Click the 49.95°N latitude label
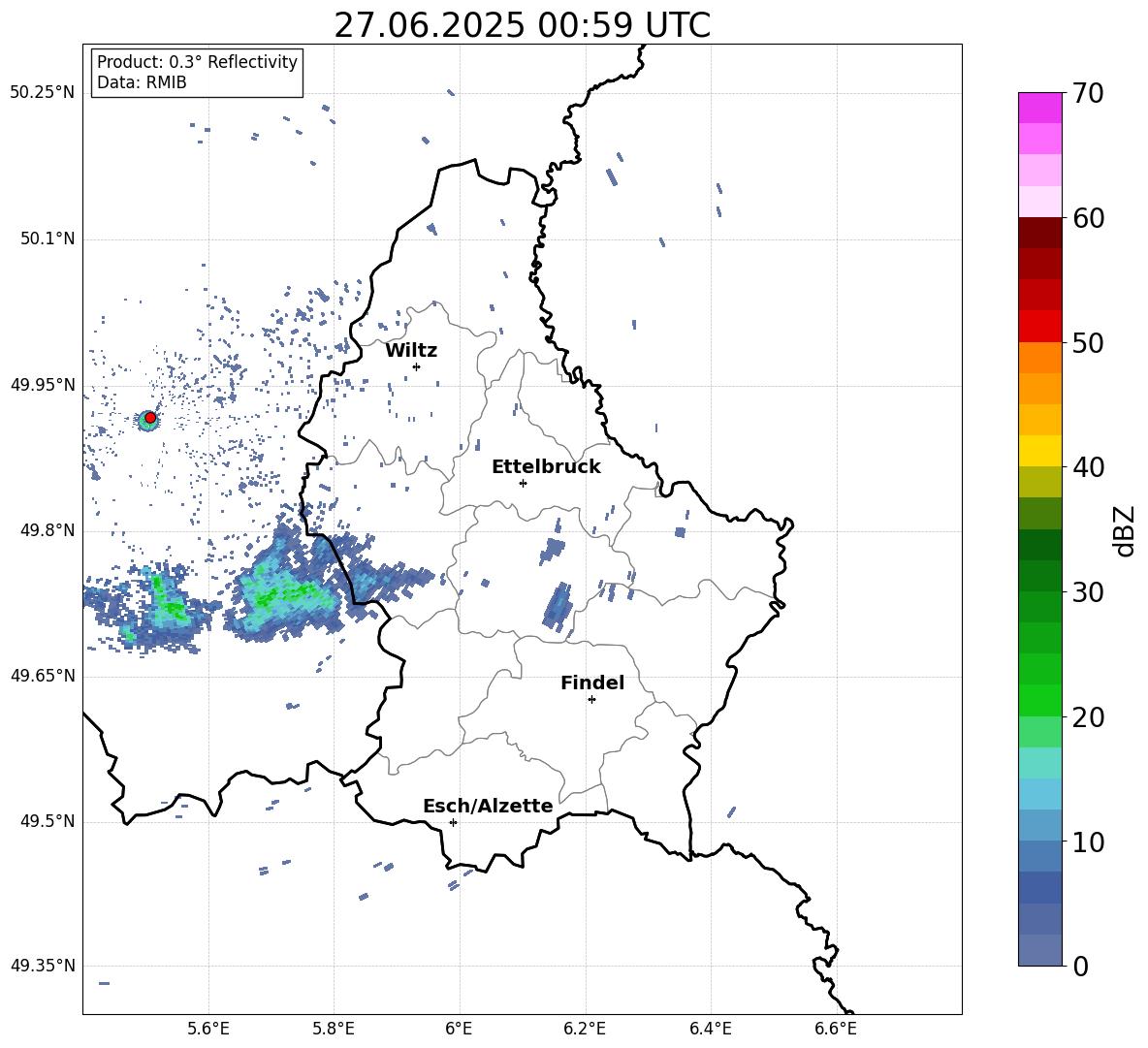The image size is (1148, 1048). pyautogui.click(x=43, y=386)
